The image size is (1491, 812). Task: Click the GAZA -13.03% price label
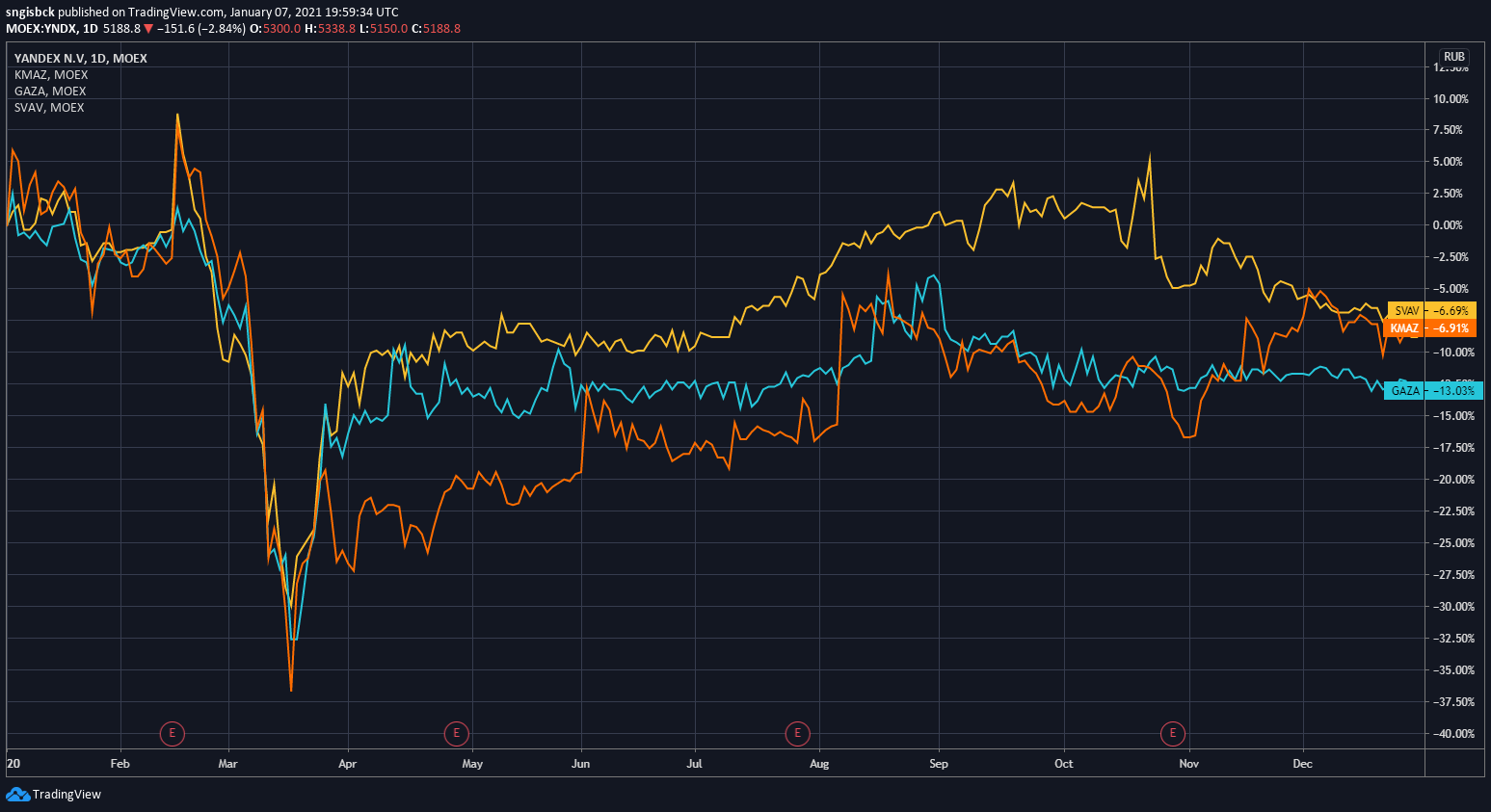(1432, 391)
